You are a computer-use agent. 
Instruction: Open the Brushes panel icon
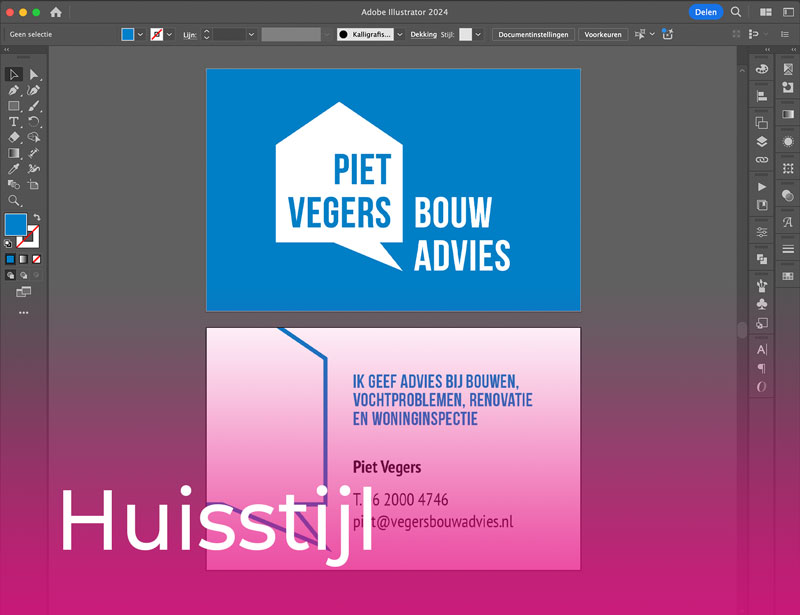762,286
